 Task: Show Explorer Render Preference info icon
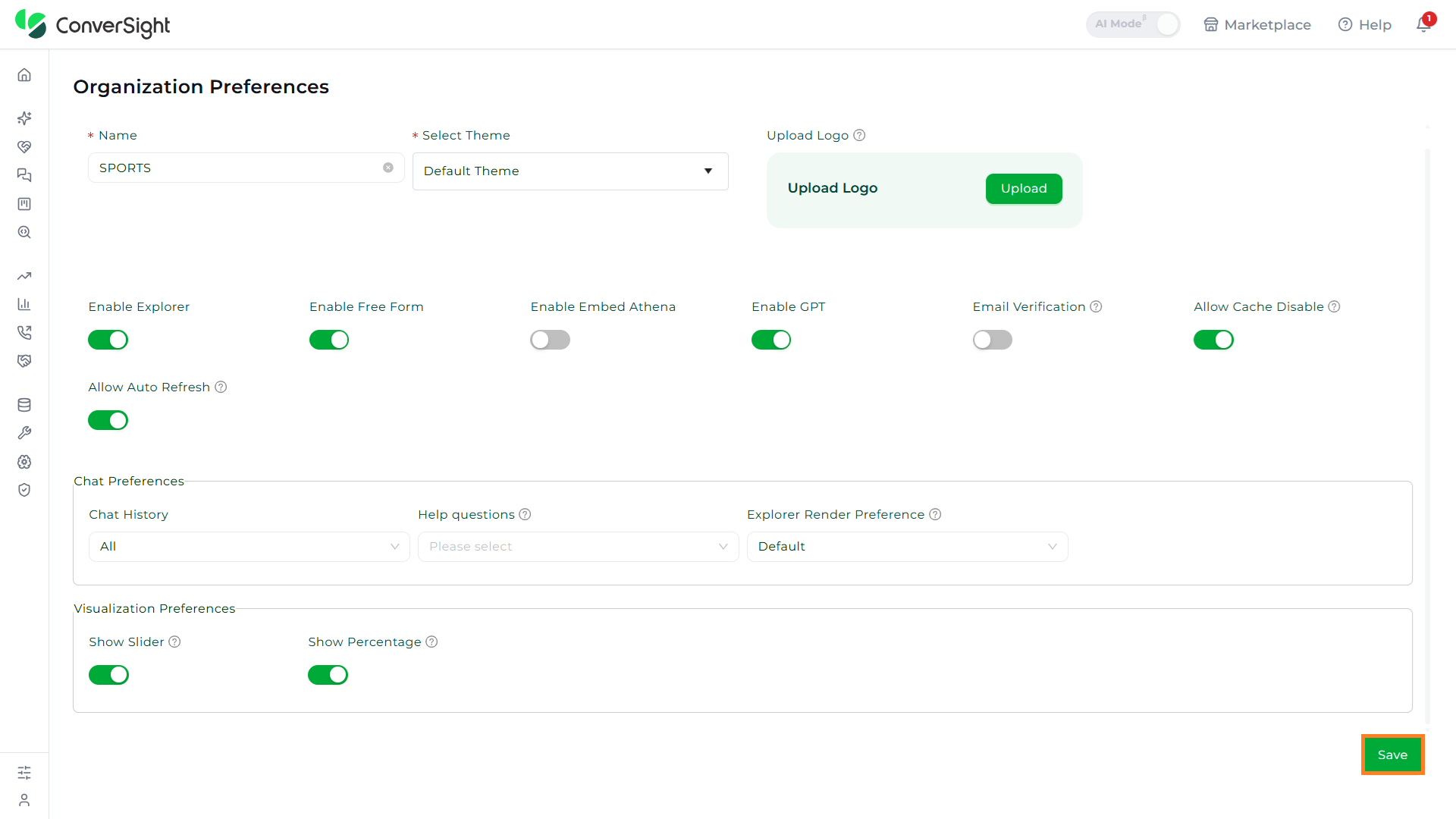pyautogui.click(x=935, y=514)
